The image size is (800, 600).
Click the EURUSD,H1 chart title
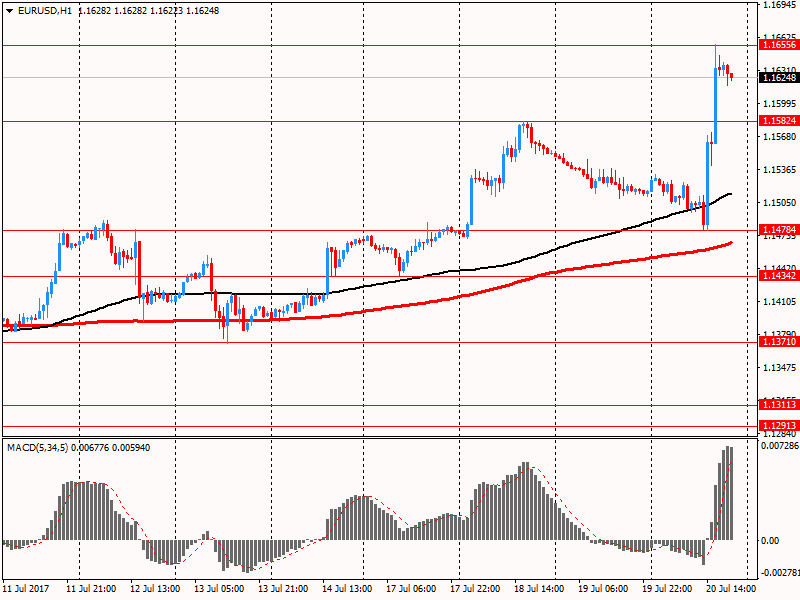point(45,11)
